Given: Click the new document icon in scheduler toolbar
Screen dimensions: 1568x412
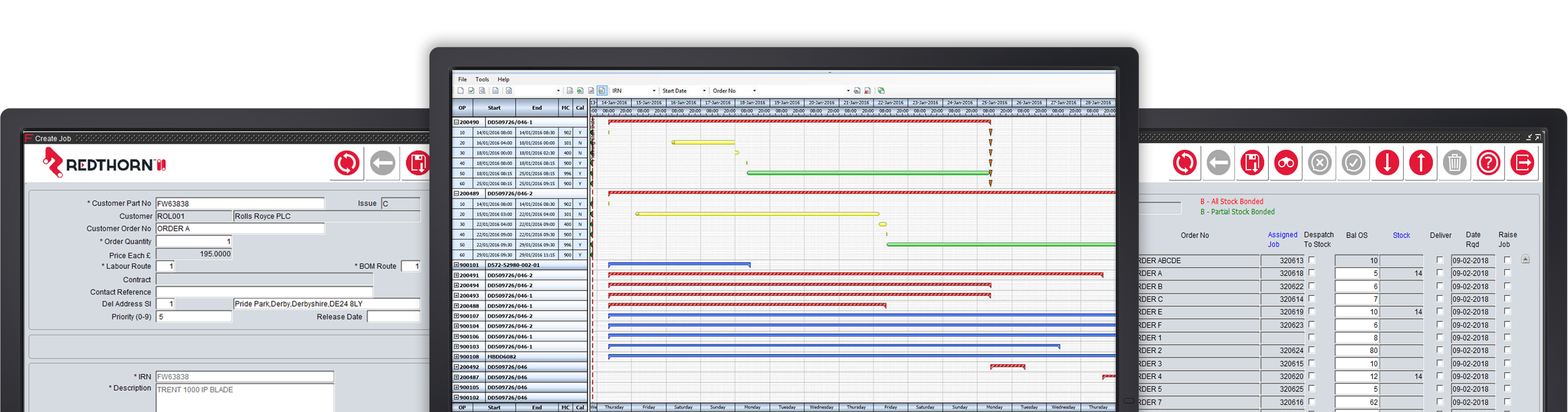Looking at the screenshot, I should pyautogui.click(x=461, y=91).
